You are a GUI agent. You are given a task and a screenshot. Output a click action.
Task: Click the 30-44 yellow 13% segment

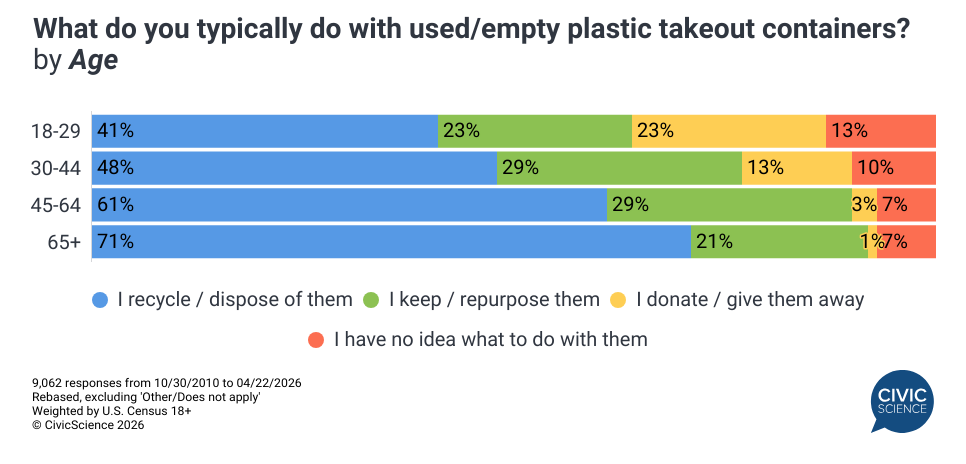tap(796, 168)
